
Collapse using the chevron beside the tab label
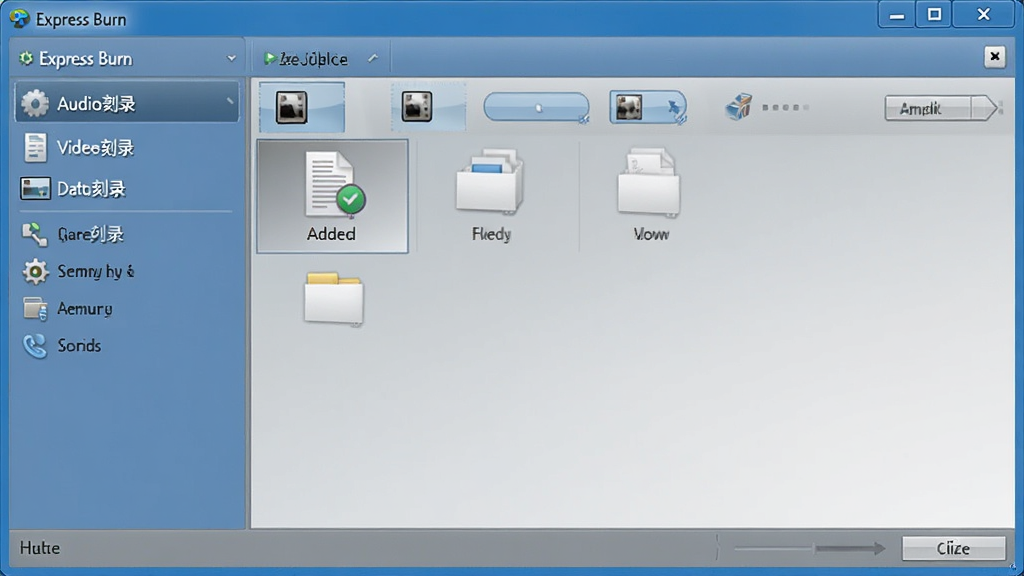(373, 59)
